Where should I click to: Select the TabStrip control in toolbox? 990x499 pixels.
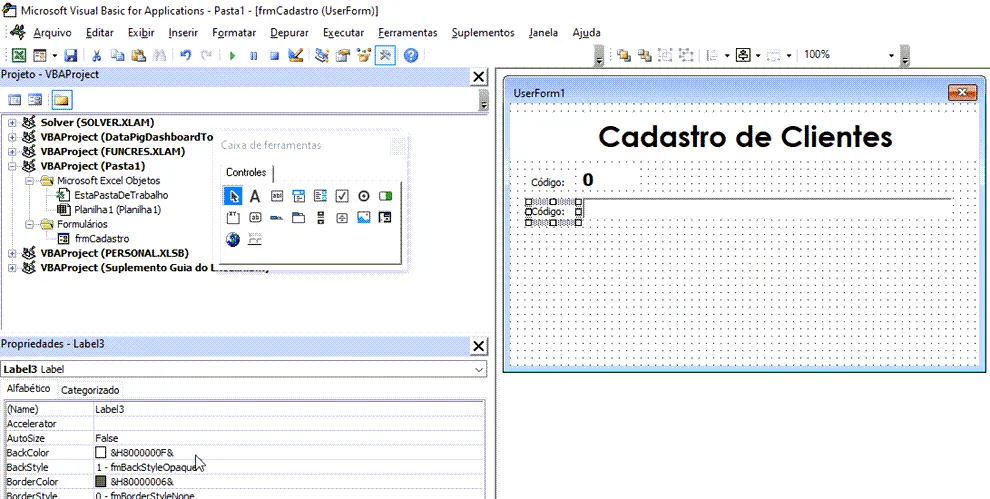[x=277, y=218]
